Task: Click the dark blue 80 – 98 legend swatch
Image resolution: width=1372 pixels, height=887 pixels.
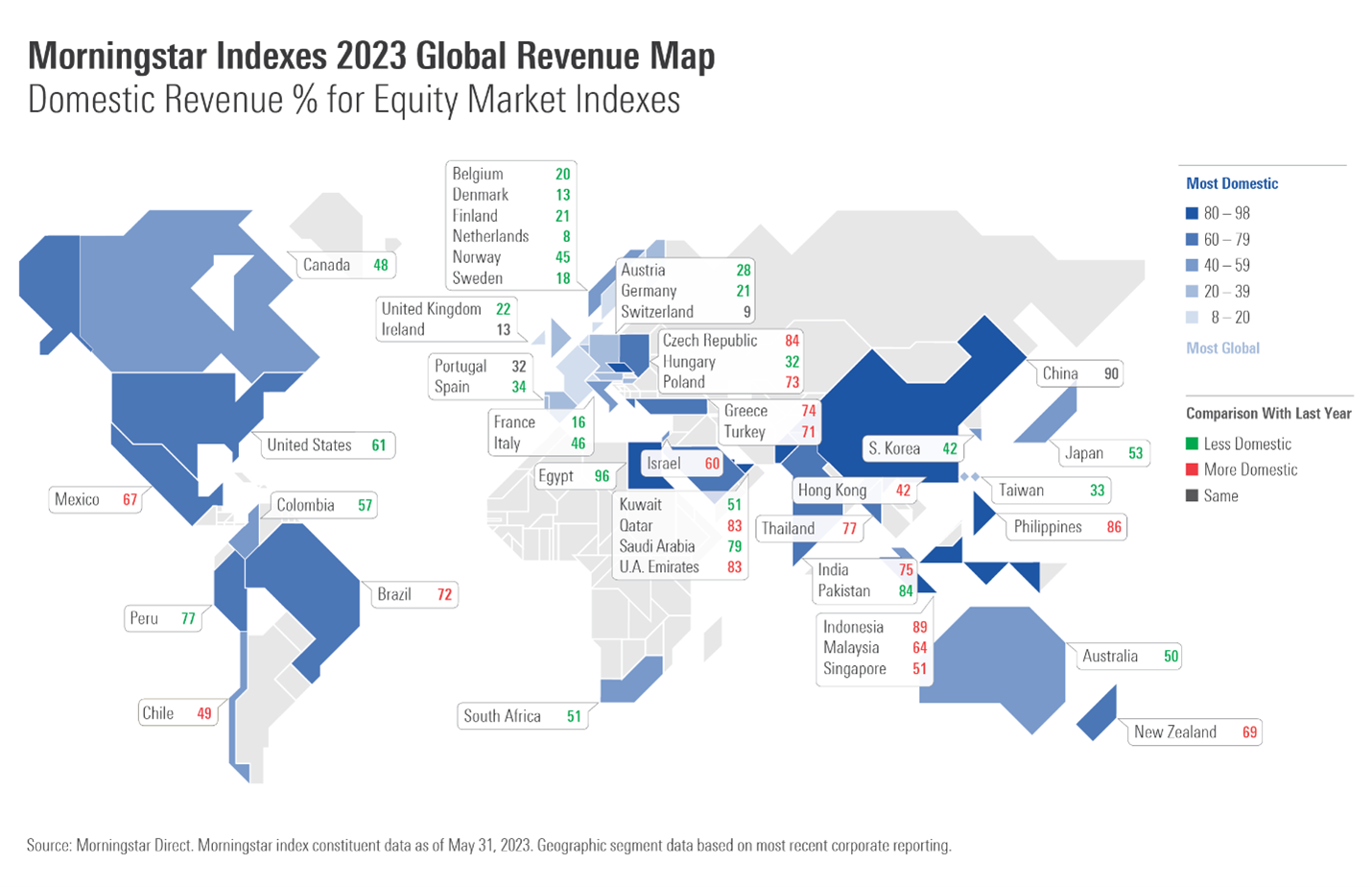Action: tap(1192, 213)
